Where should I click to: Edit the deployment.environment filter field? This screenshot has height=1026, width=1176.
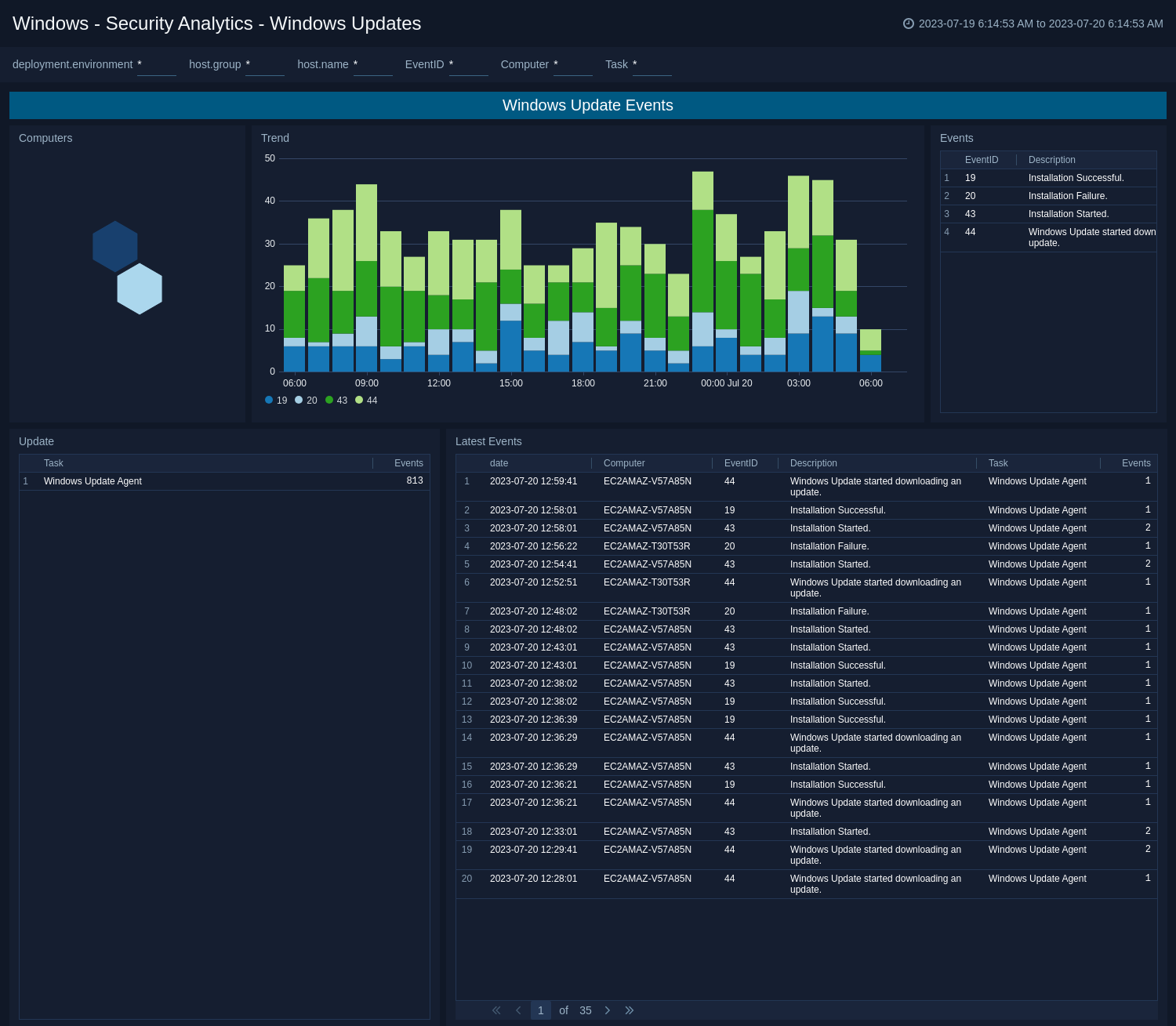[x=157, y=65]
